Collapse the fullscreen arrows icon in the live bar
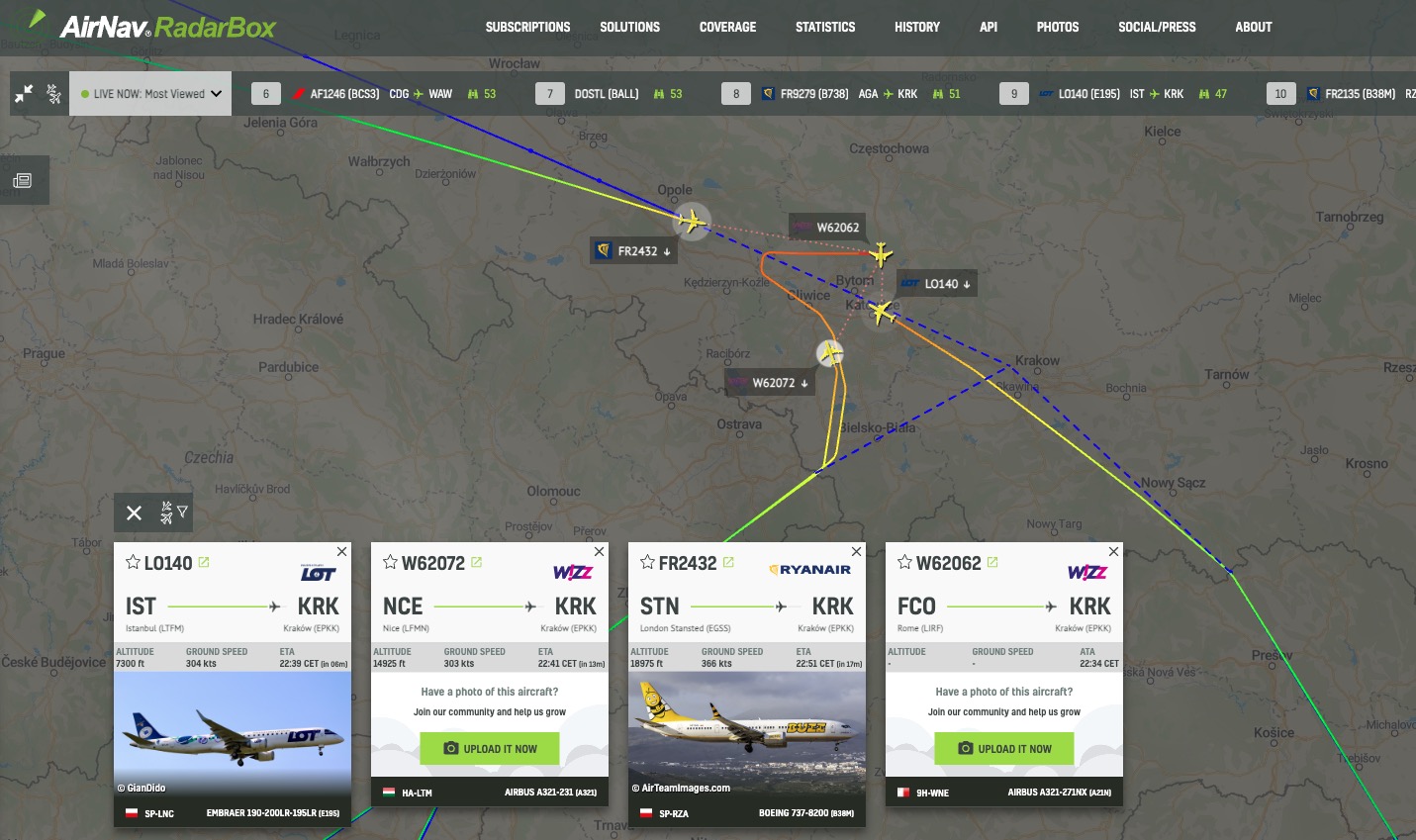1416x840 pixels. pyautogui.click(x=24, y=94)
